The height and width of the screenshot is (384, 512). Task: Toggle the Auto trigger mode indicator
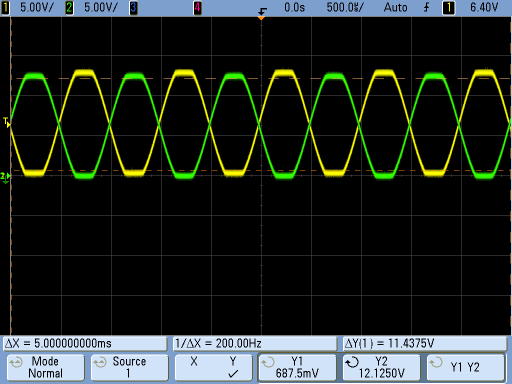(396, 7)
